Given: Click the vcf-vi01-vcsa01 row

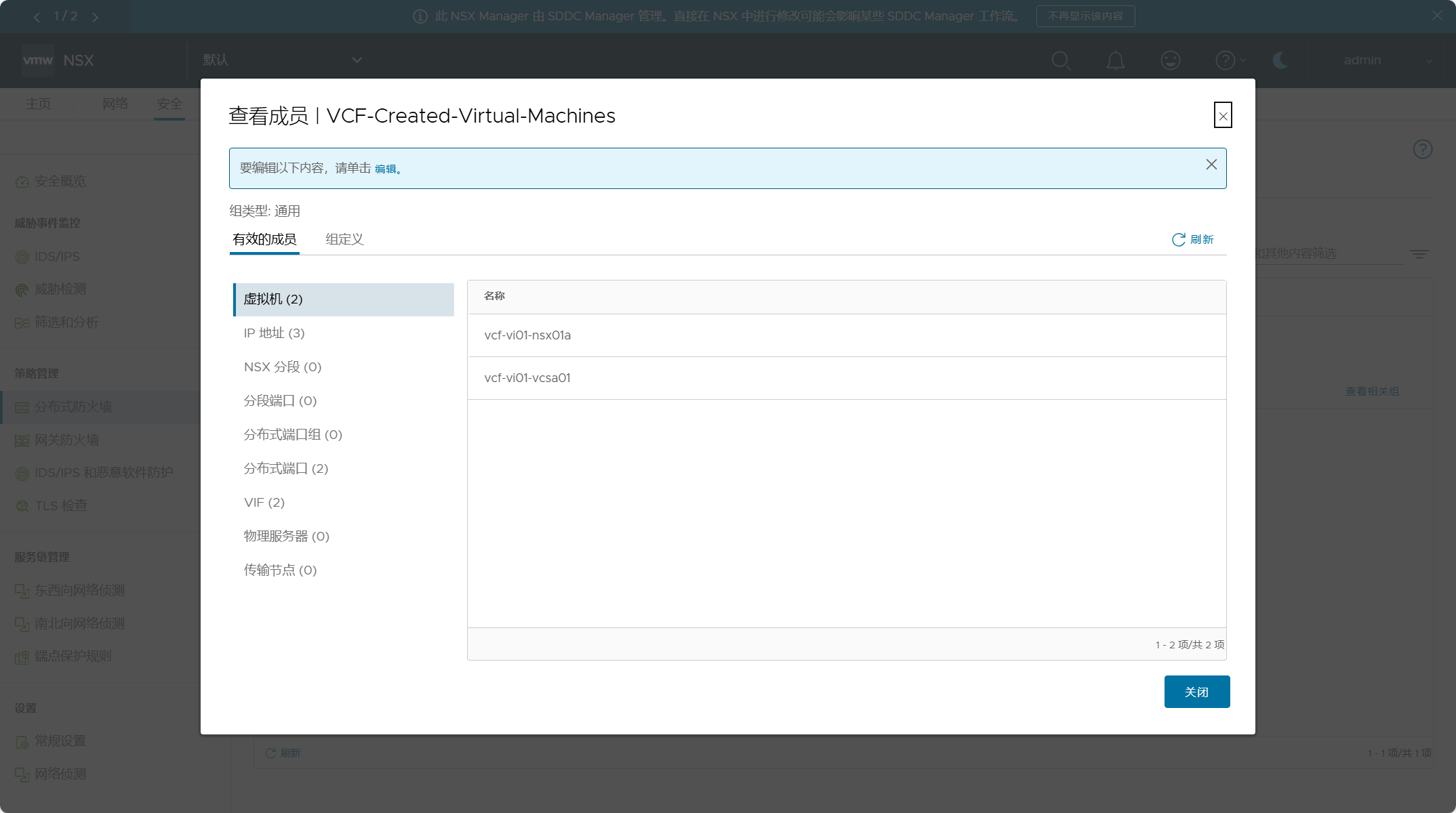Looking at the screenshot, I should point(527,377).
